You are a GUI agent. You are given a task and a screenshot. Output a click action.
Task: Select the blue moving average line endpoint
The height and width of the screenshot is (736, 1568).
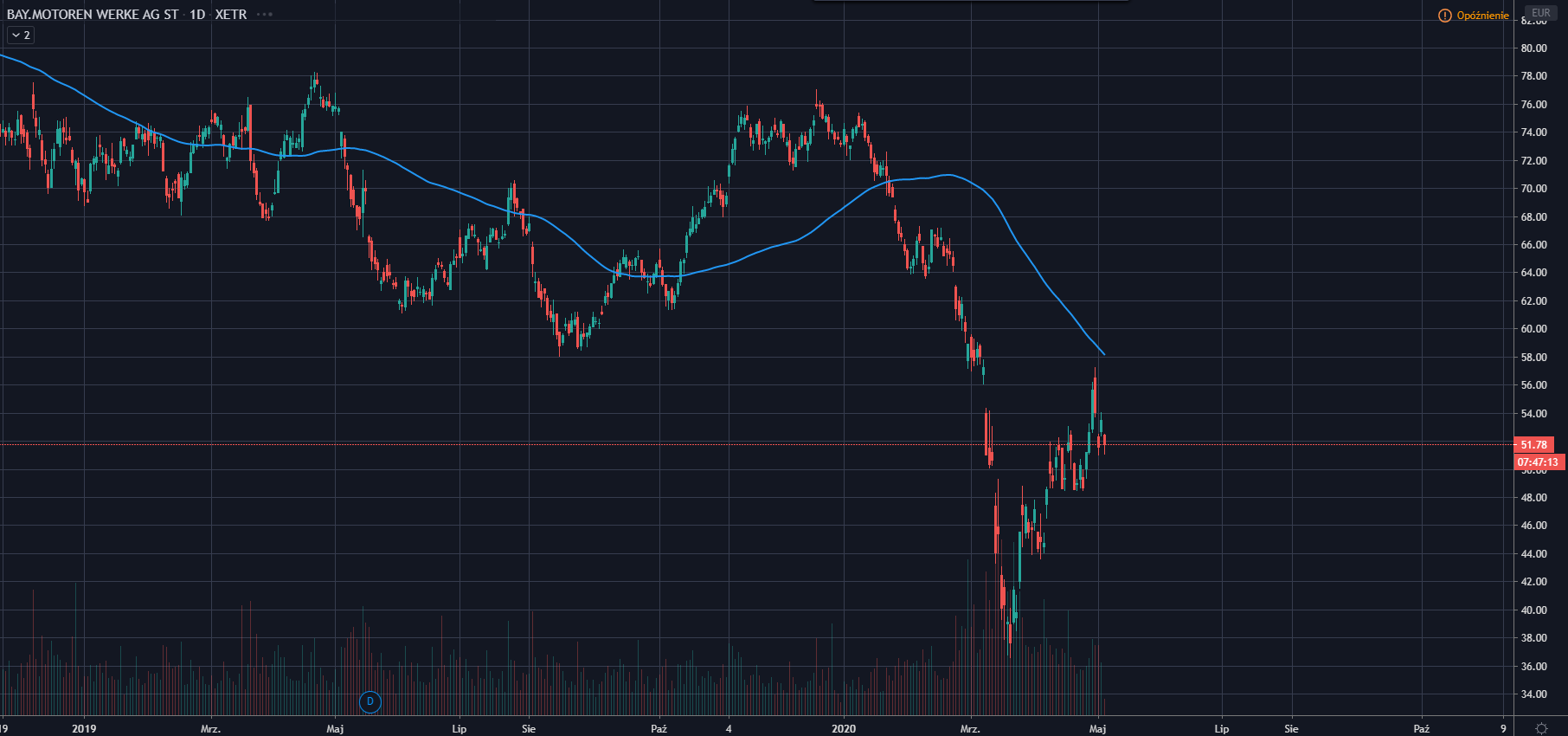1103,354
